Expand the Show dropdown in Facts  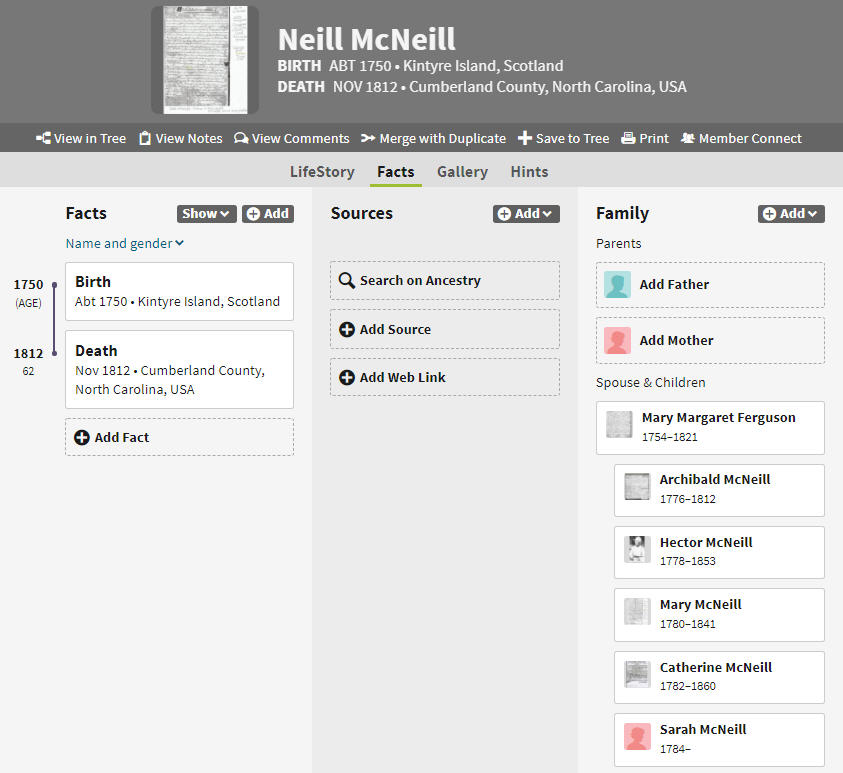pos(206,213)
